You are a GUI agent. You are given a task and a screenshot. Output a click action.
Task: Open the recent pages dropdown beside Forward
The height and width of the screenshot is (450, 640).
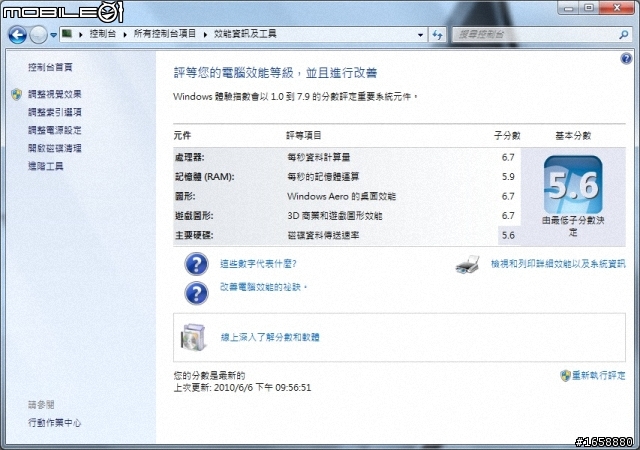pos(53,35)
